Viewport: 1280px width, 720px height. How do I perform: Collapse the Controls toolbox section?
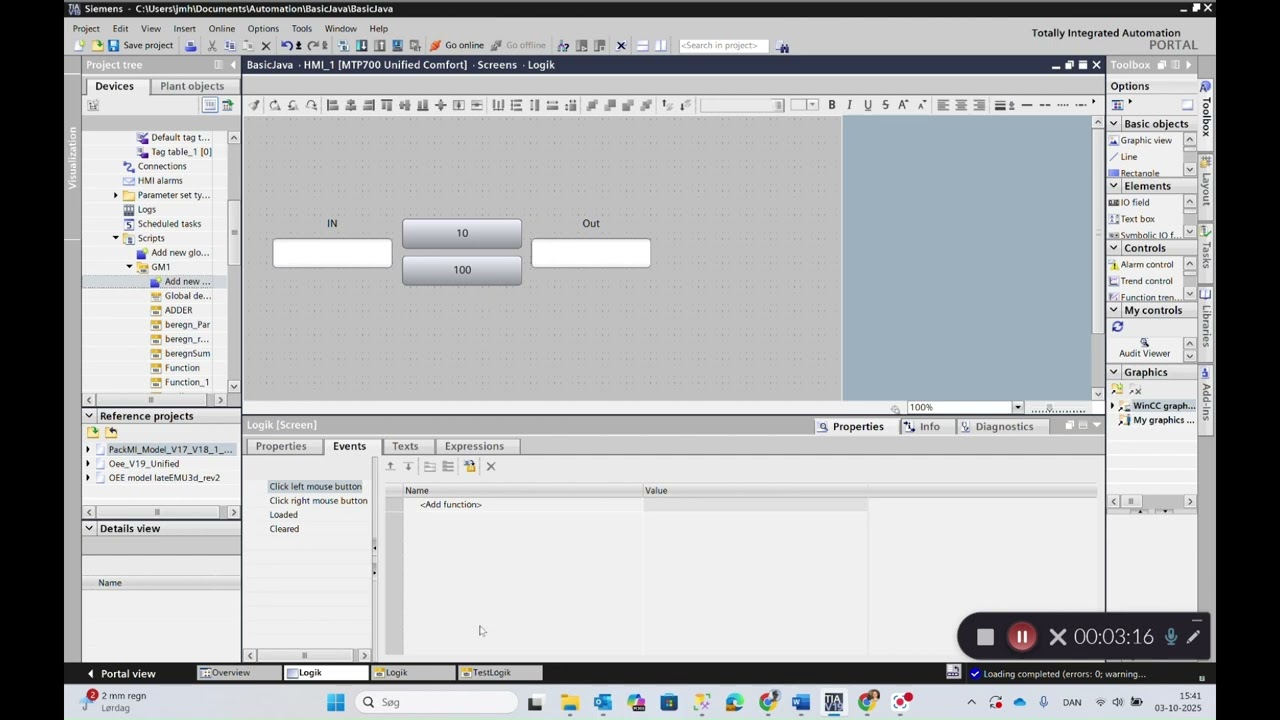coord(1114,248)
